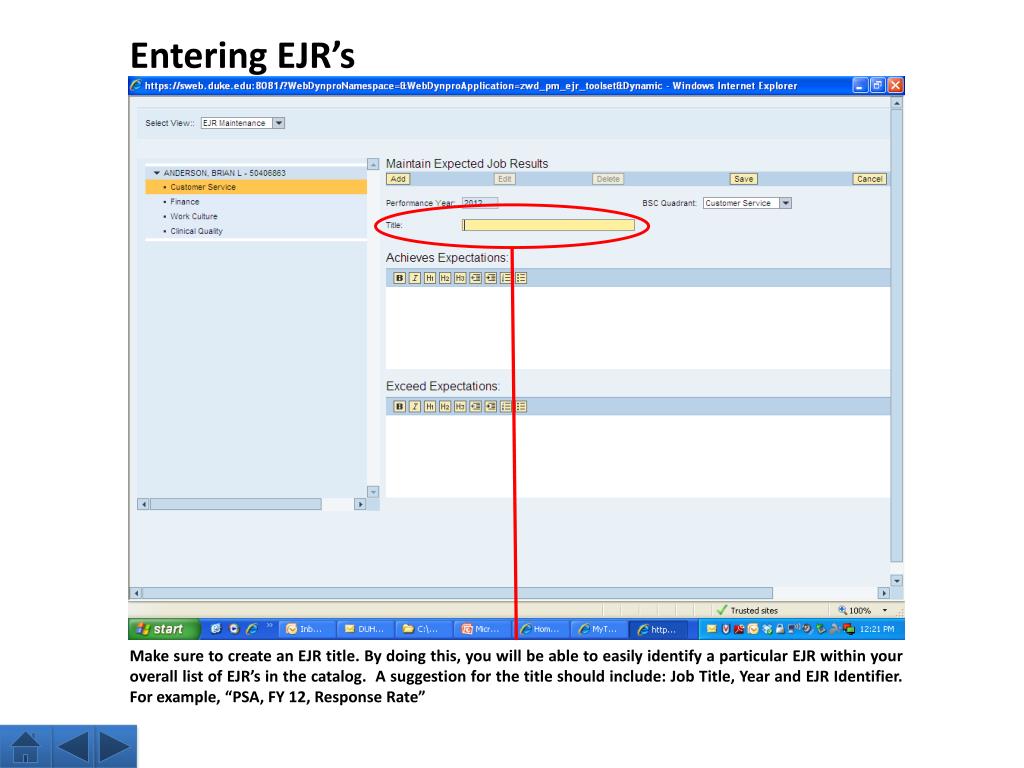Screen dimensions: 1024x768
Task: Click the Delete button
Action: [607, 179]
